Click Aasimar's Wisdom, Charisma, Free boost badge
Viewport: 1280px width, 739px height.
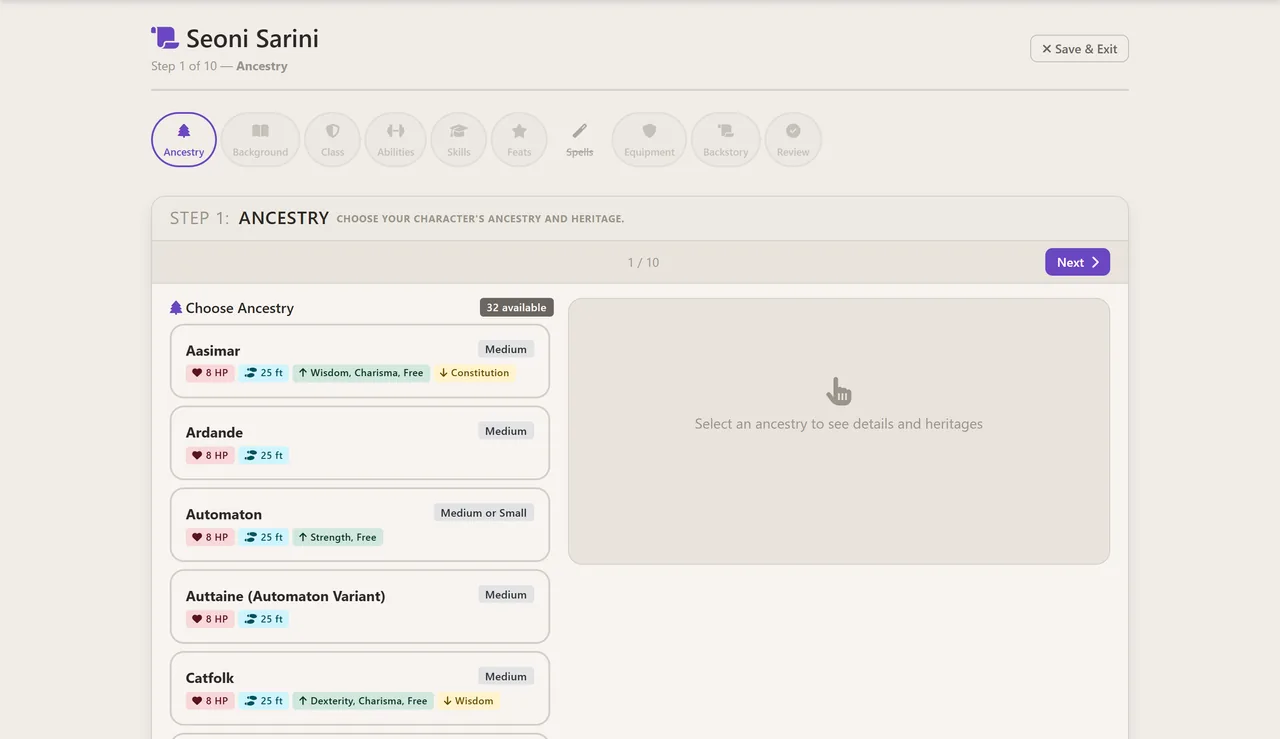[x=361, y=373]
